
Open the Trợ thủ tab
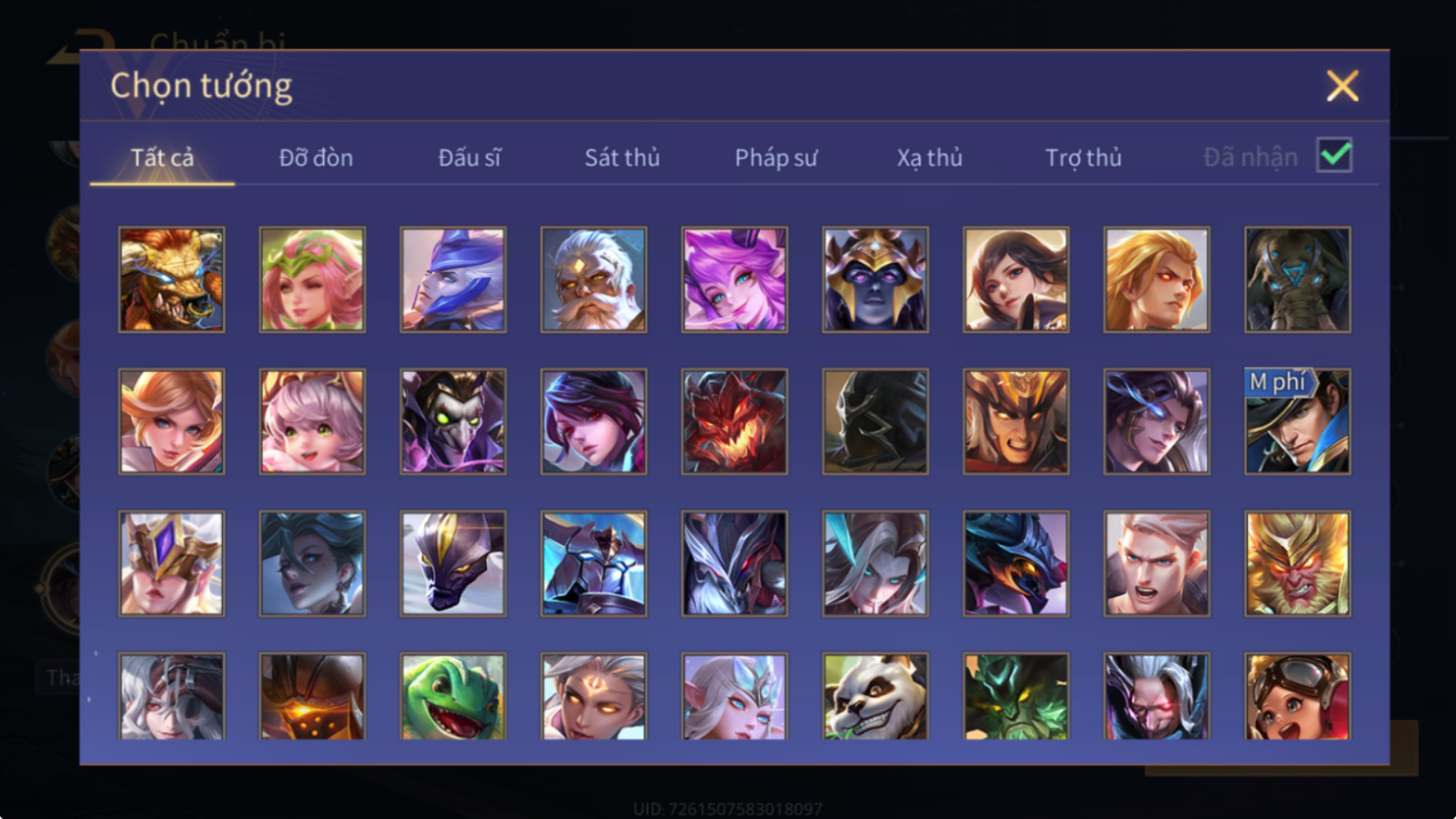coord(1083,157)
